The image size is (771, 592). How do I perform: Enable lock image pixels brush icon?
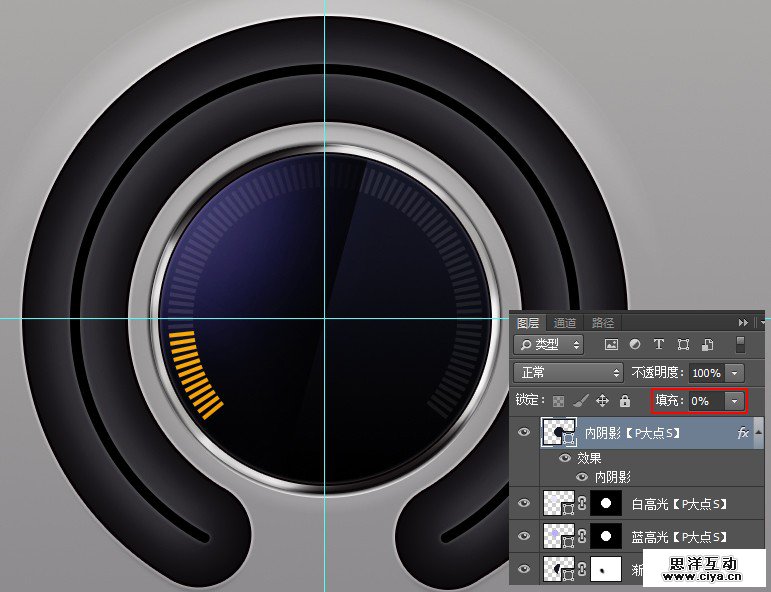click(x=580, y=400)
